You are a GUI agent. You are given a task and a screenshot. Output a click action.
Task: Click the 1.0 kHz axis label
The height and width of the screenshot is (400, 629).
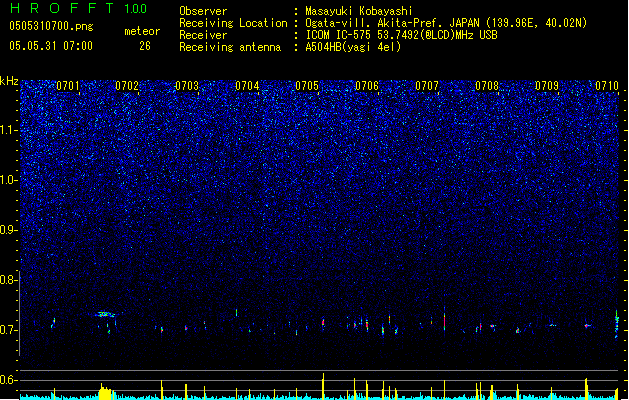point(8,180)
